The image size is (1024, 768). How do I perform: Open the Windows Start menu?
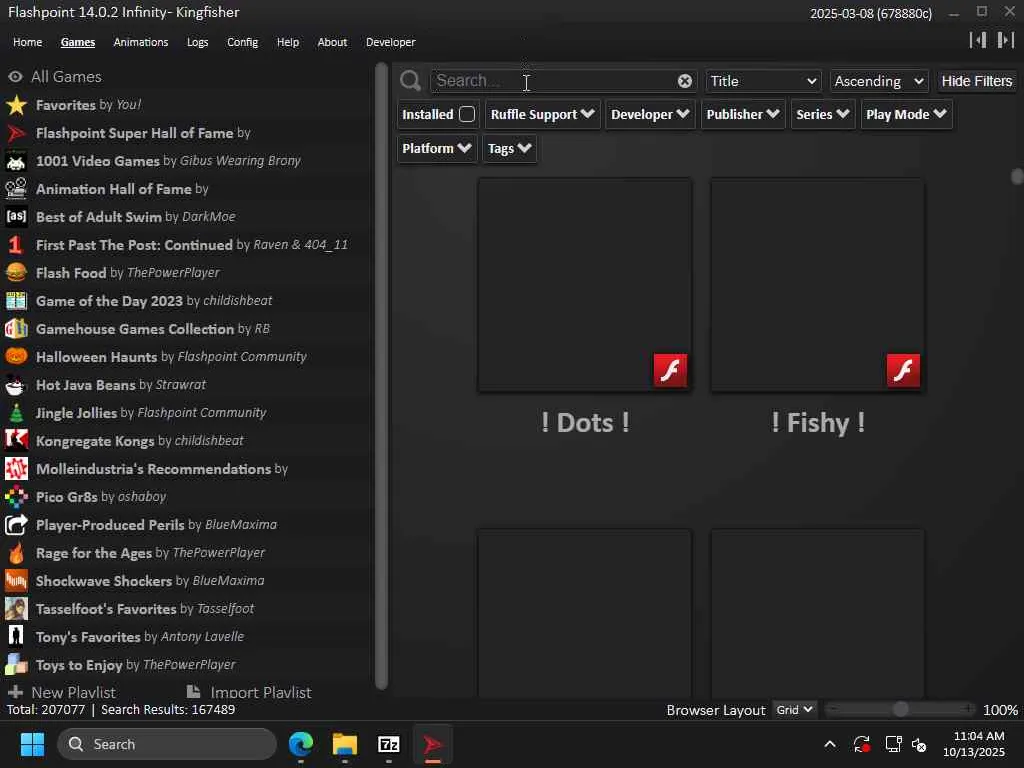[32, 744]
